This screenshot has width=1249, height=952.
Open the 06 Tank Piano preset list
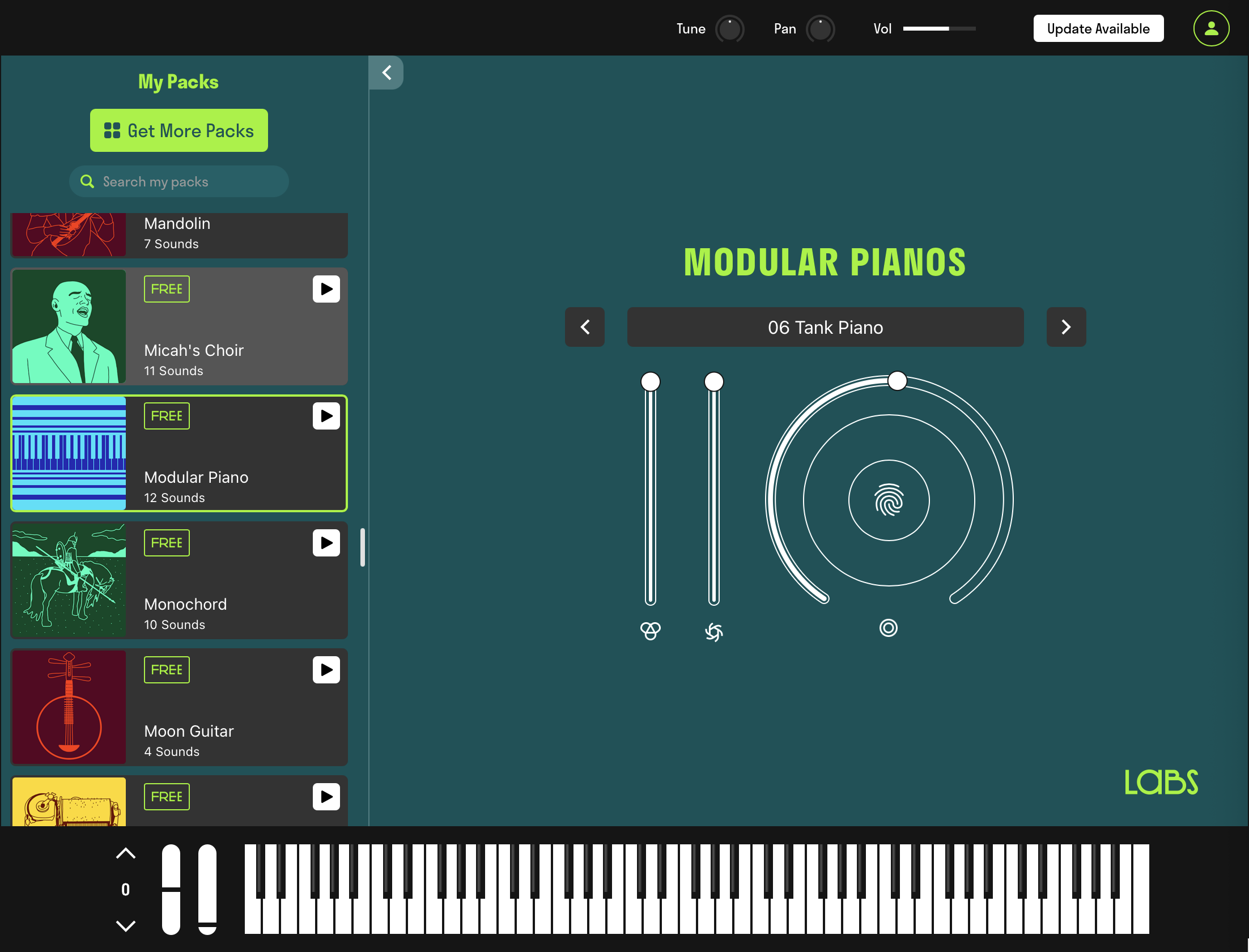pos(825,327)
